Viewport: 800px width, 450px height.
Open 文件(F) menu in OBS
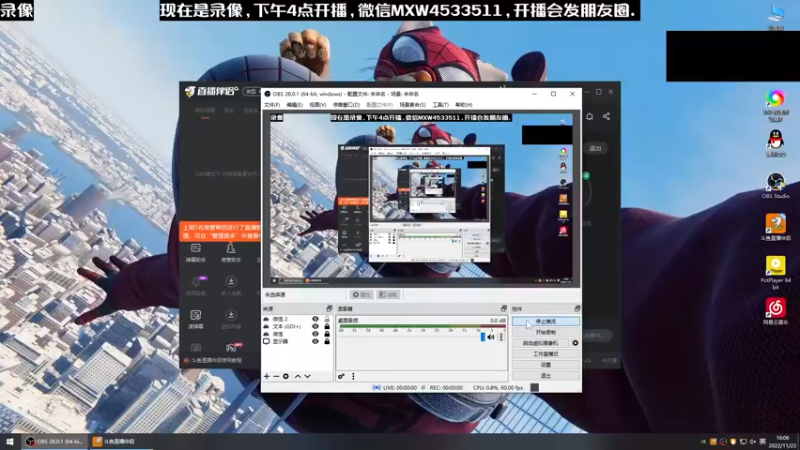(272, 105)
